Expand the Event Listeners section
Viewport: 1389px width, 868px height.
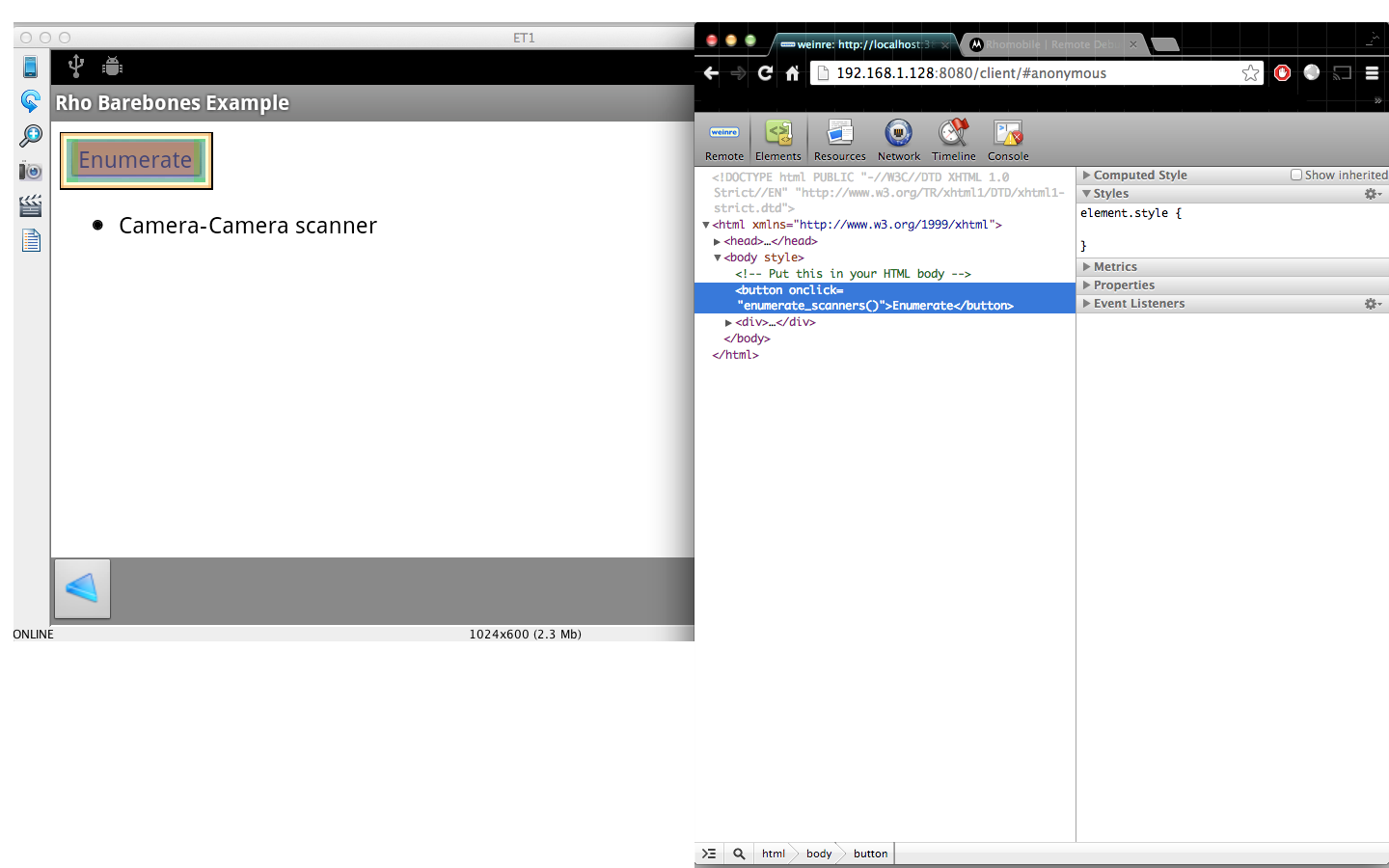point(1138,304)
